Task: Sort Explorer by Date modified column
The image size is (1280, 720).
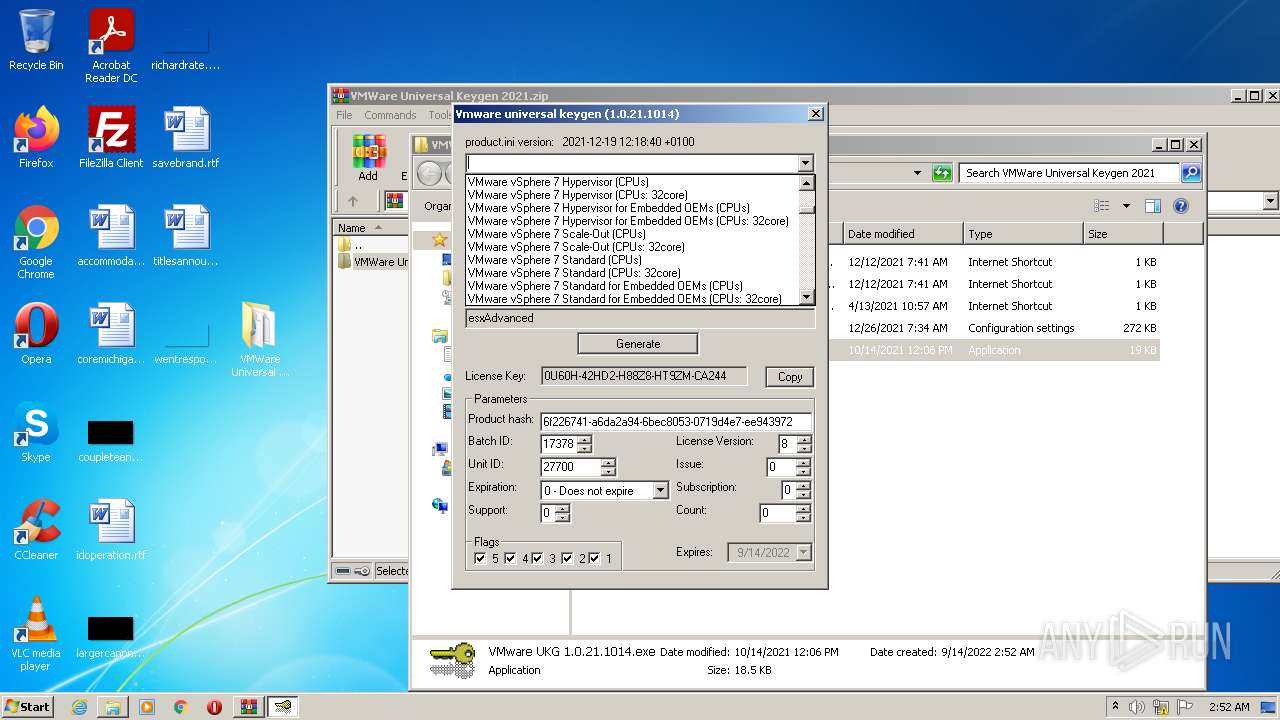Action: (x=902, y=234)
